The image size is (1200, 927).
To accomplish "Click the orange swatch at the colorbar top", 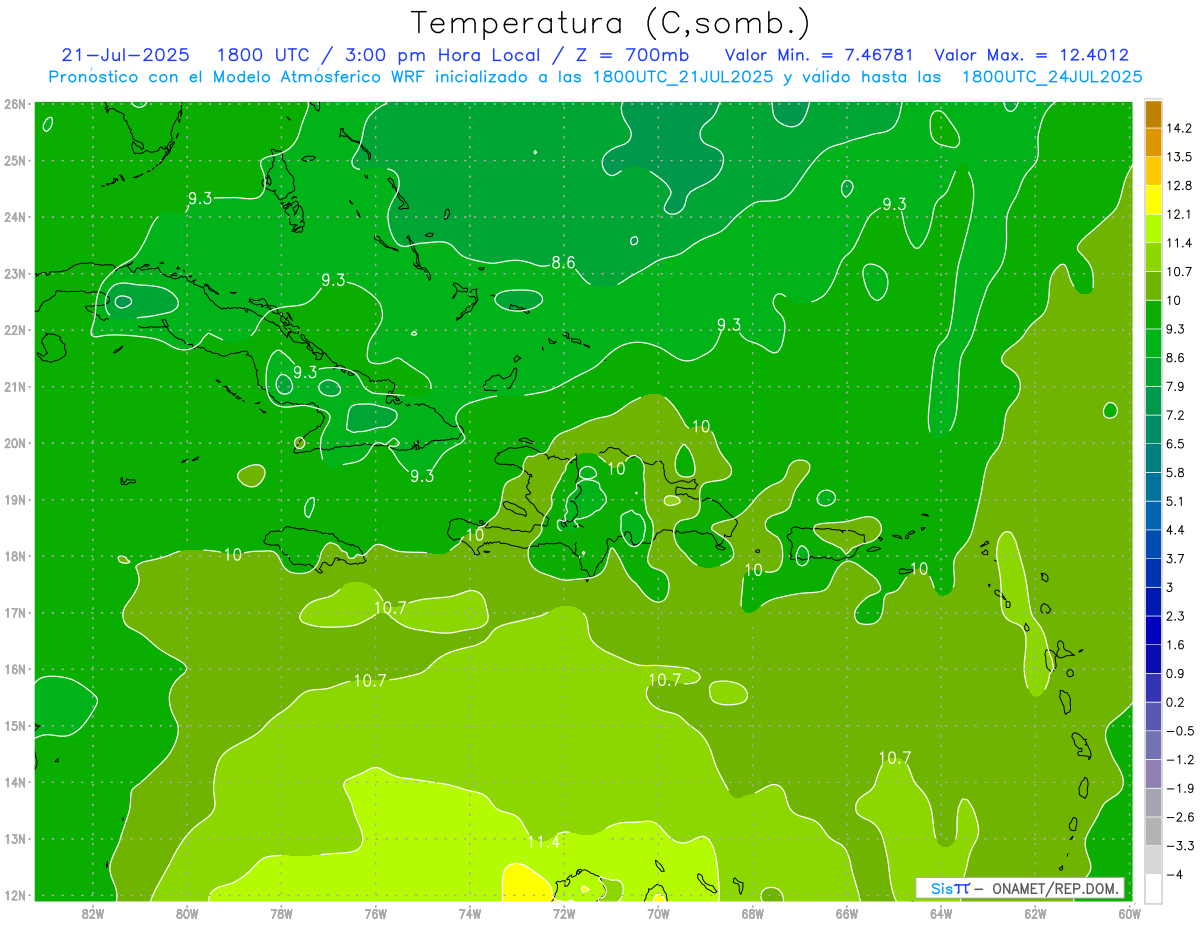I will coord(1154,114).
